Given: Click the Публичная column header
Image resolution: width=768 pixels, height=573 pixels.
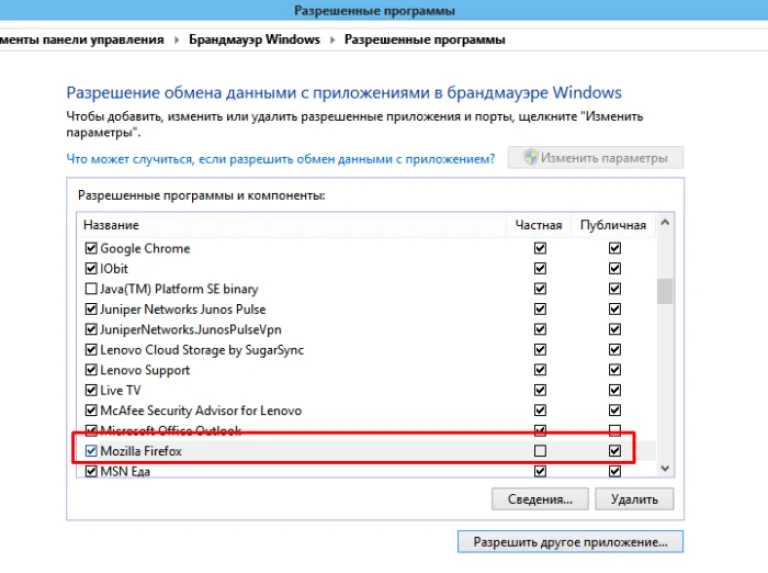Looking at the screenshot, I should (x=613, y=225).
